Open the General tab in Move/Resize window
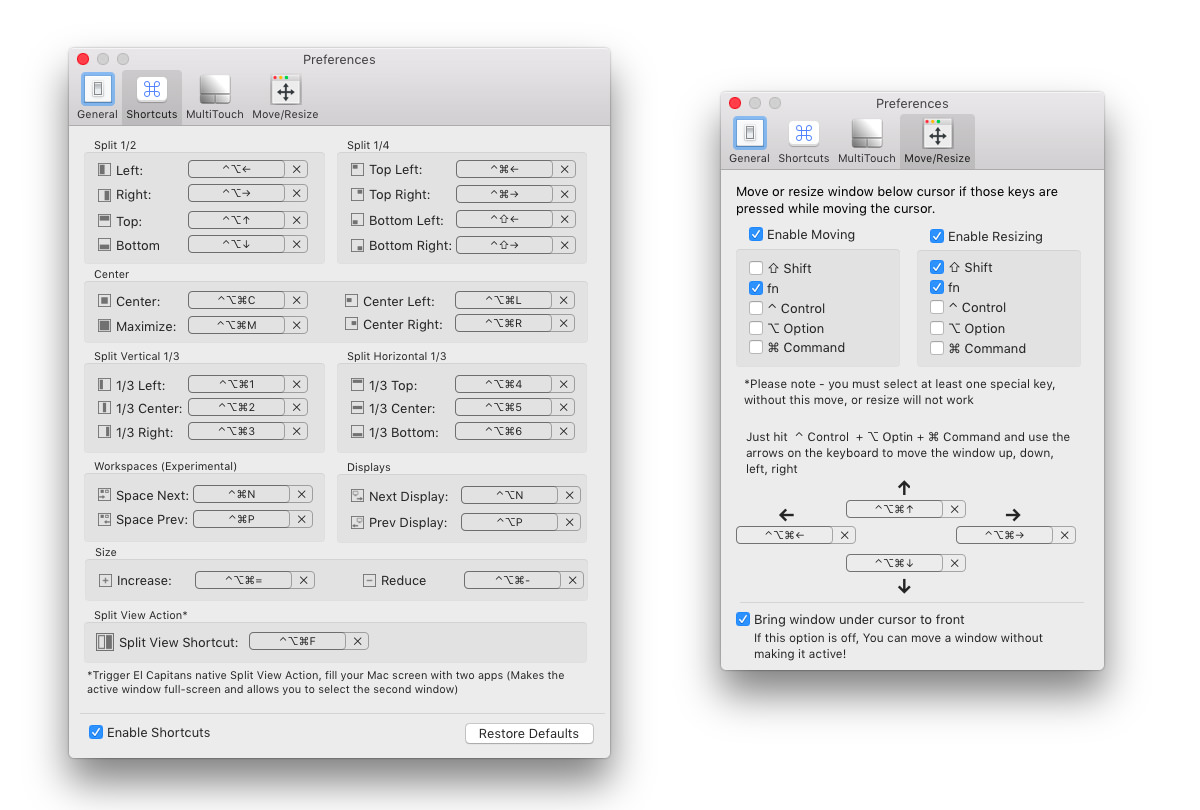This screenshot has height=810, width=1200. pos(749,140)
